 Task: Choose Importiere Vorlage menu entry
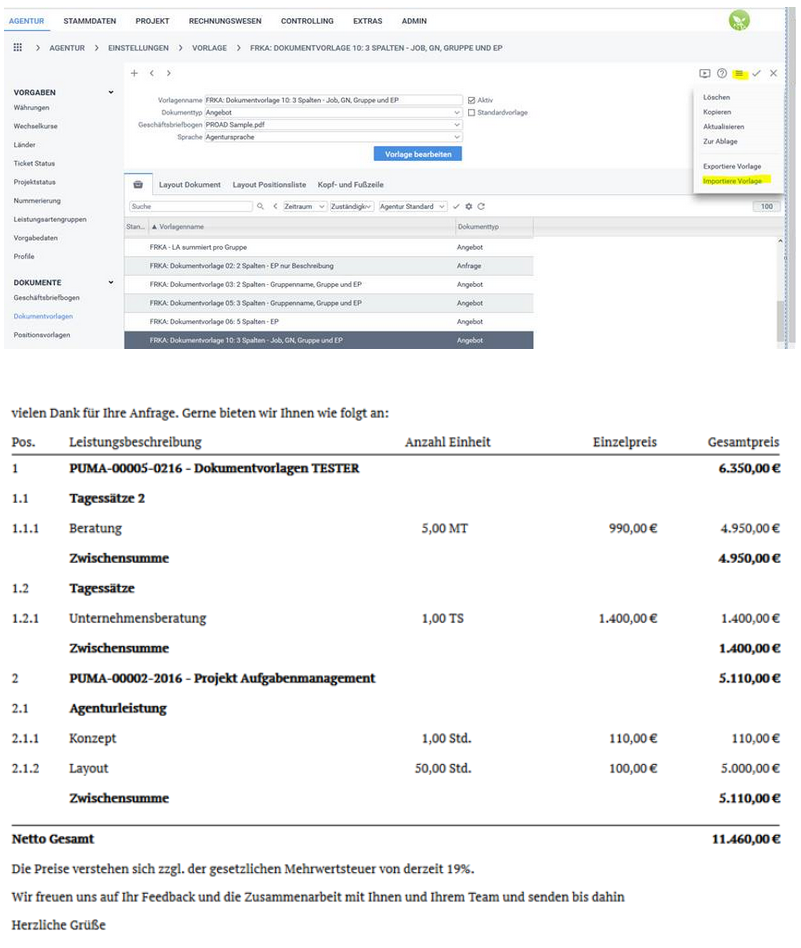tap(732, 181)
